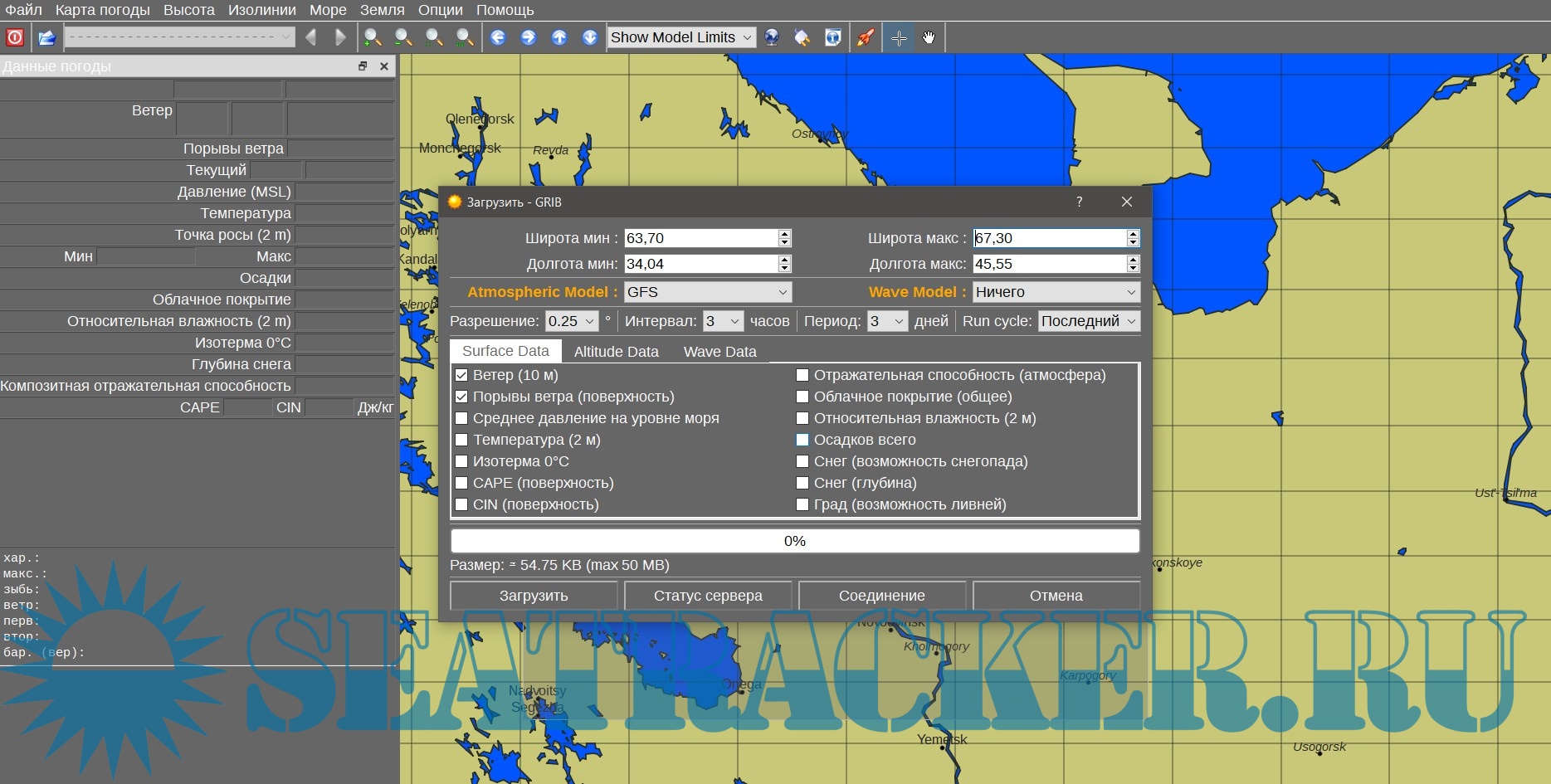Open the Карта погоды menu
The image size is (1551, 784).
(102, 10)
